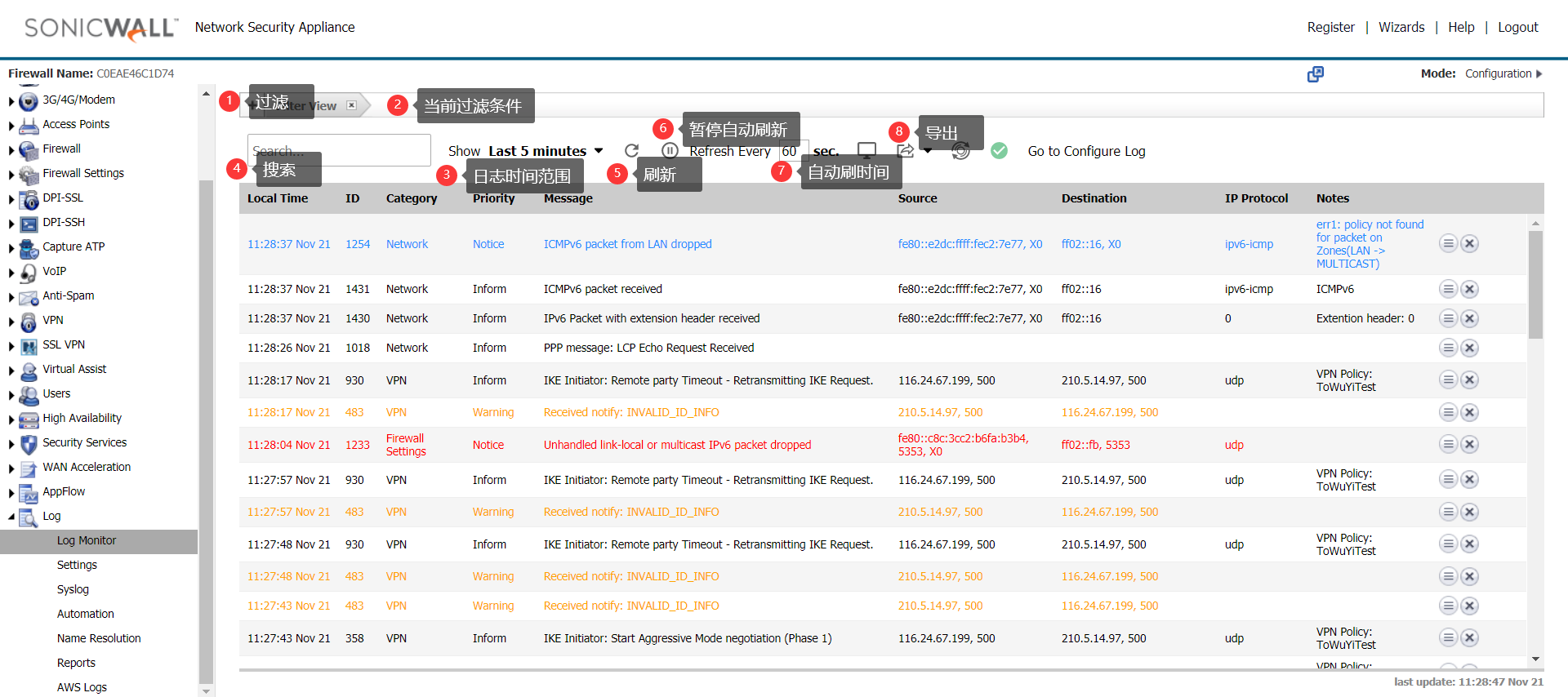Open Automation under Log
1568x697 pixels.
click(x=86, y=614)
